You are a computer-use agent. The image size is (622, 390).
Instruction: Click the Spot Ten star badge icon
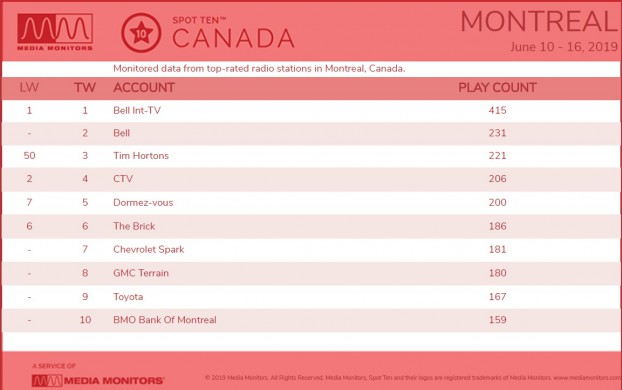[x=141, y=33]
